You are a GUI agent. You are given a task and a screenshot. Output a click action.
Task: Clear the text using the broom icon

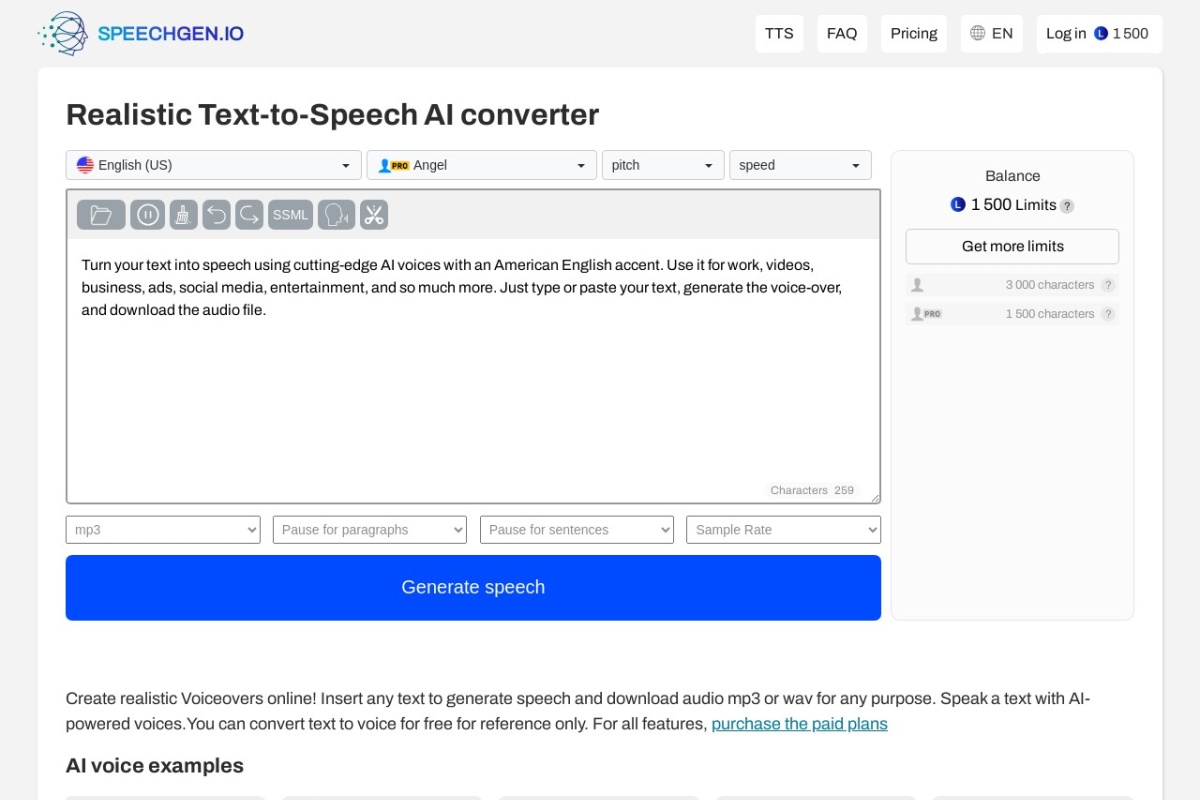(183, 214)
